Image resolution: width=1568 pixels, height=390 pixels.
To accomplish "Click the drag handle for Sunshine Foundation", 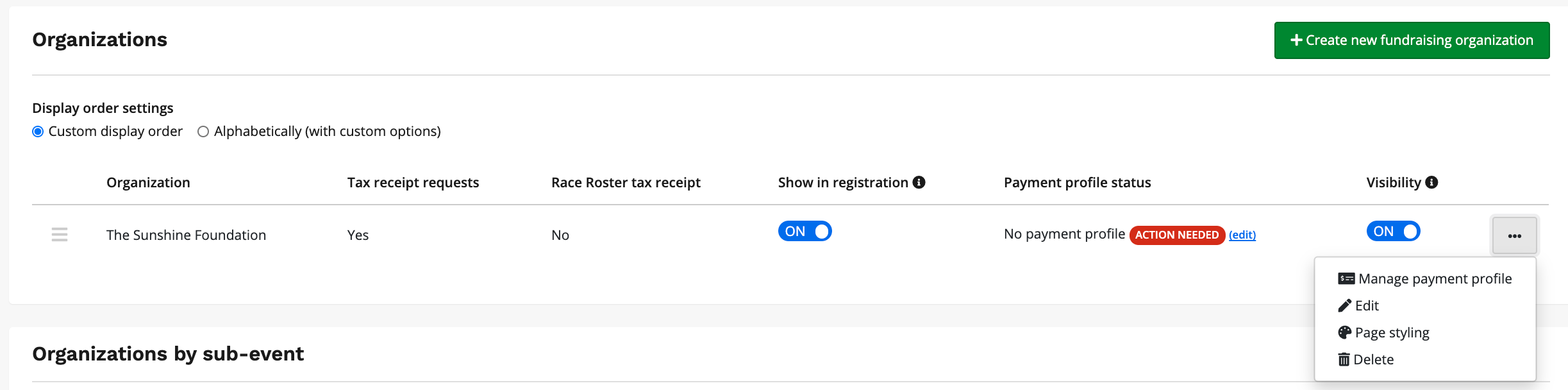I will point(60,235).
